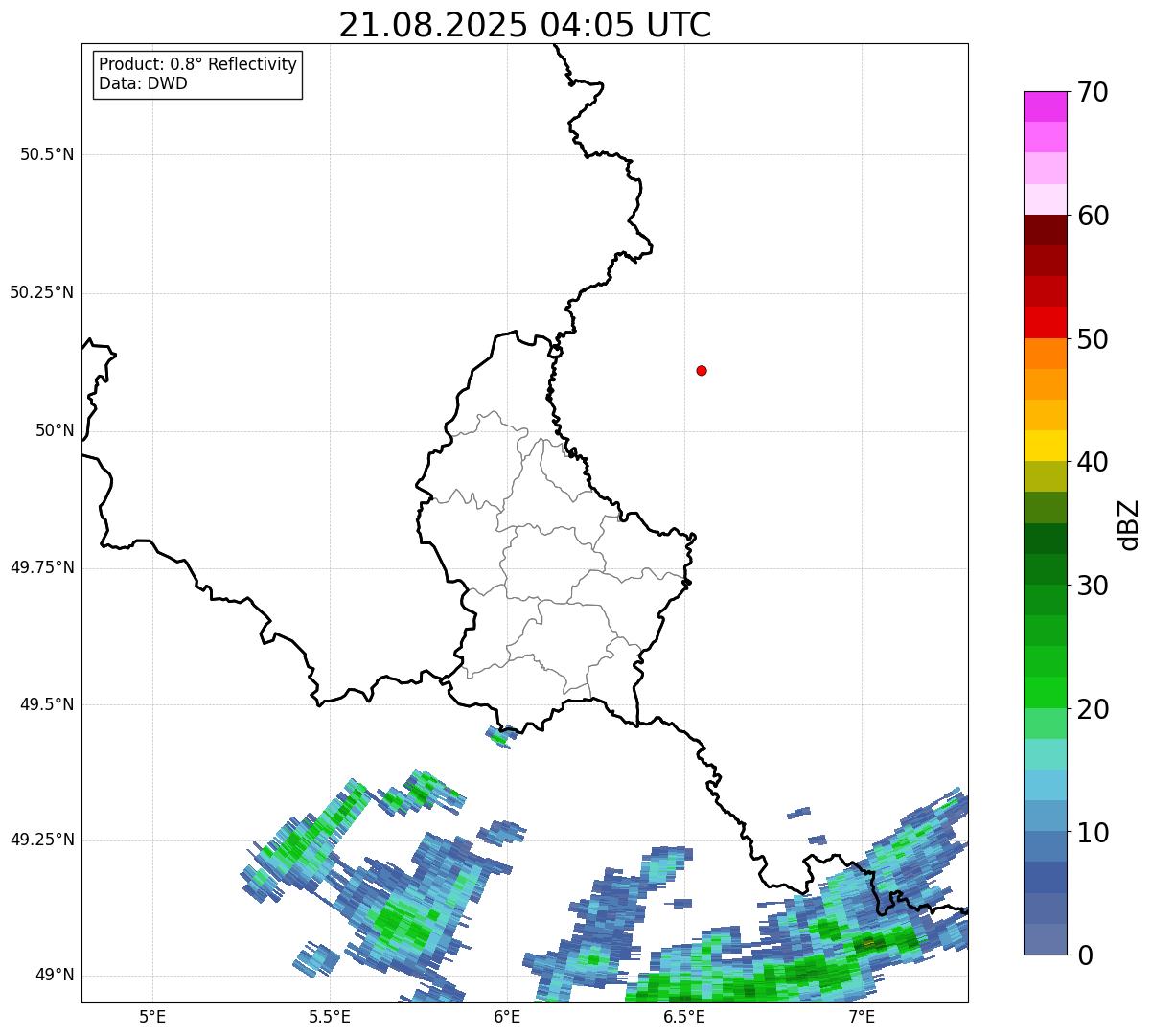Click the bright red colorbar segment above 50
The height and width of the screenshot is (1036, 1152).
click(1045, 322)
